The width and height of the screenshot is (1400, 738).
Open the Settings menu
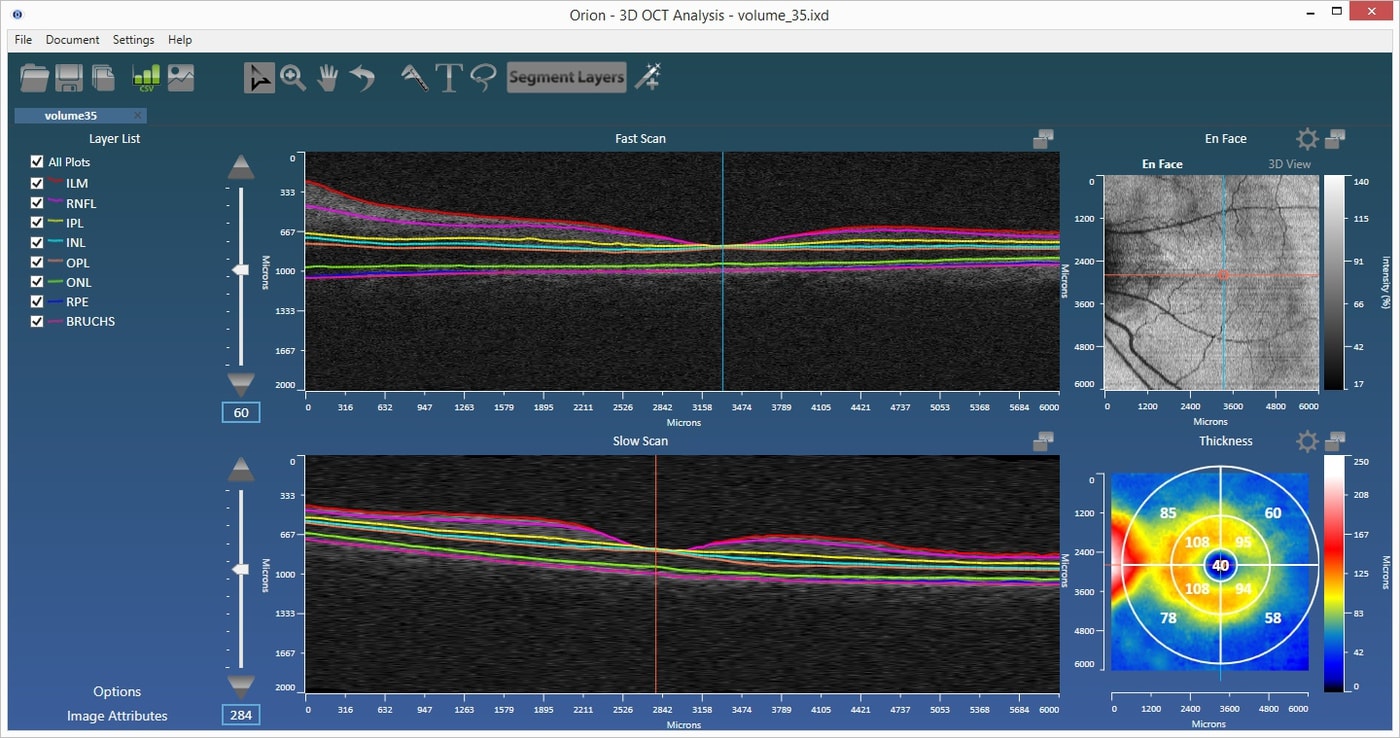133,40
